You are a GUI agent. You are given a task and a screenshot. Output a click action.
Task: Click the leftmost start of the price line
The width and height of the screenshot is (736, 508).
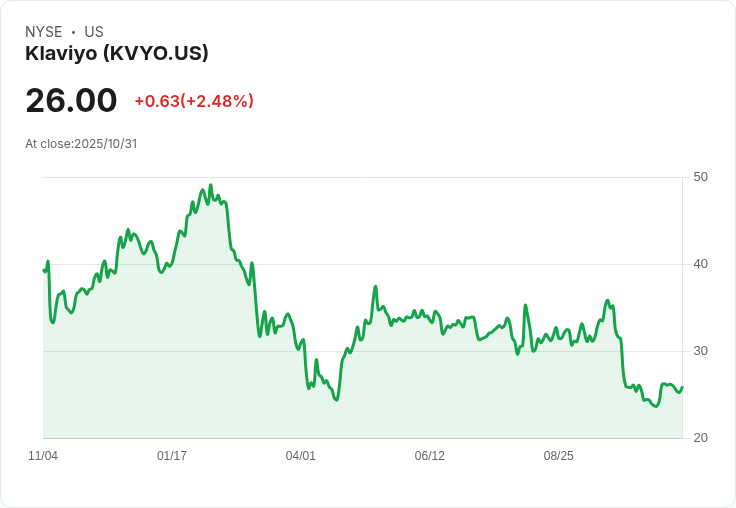(x=44, y=270)
